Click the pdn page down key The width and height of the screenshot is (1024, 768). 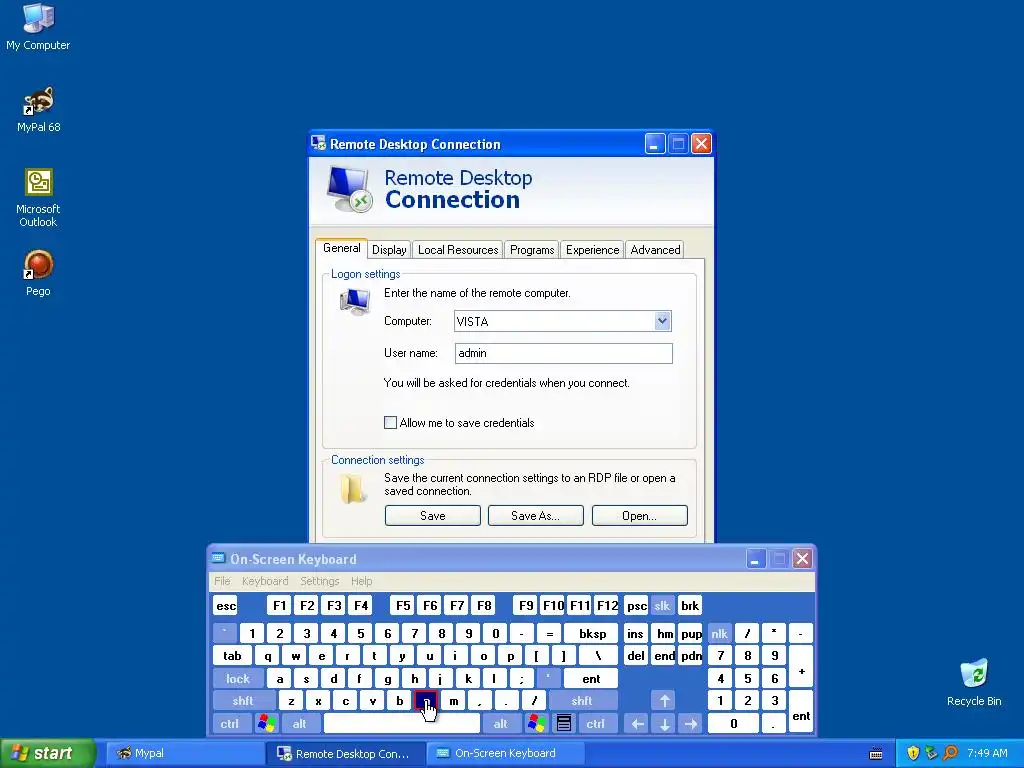pos(691,656)
